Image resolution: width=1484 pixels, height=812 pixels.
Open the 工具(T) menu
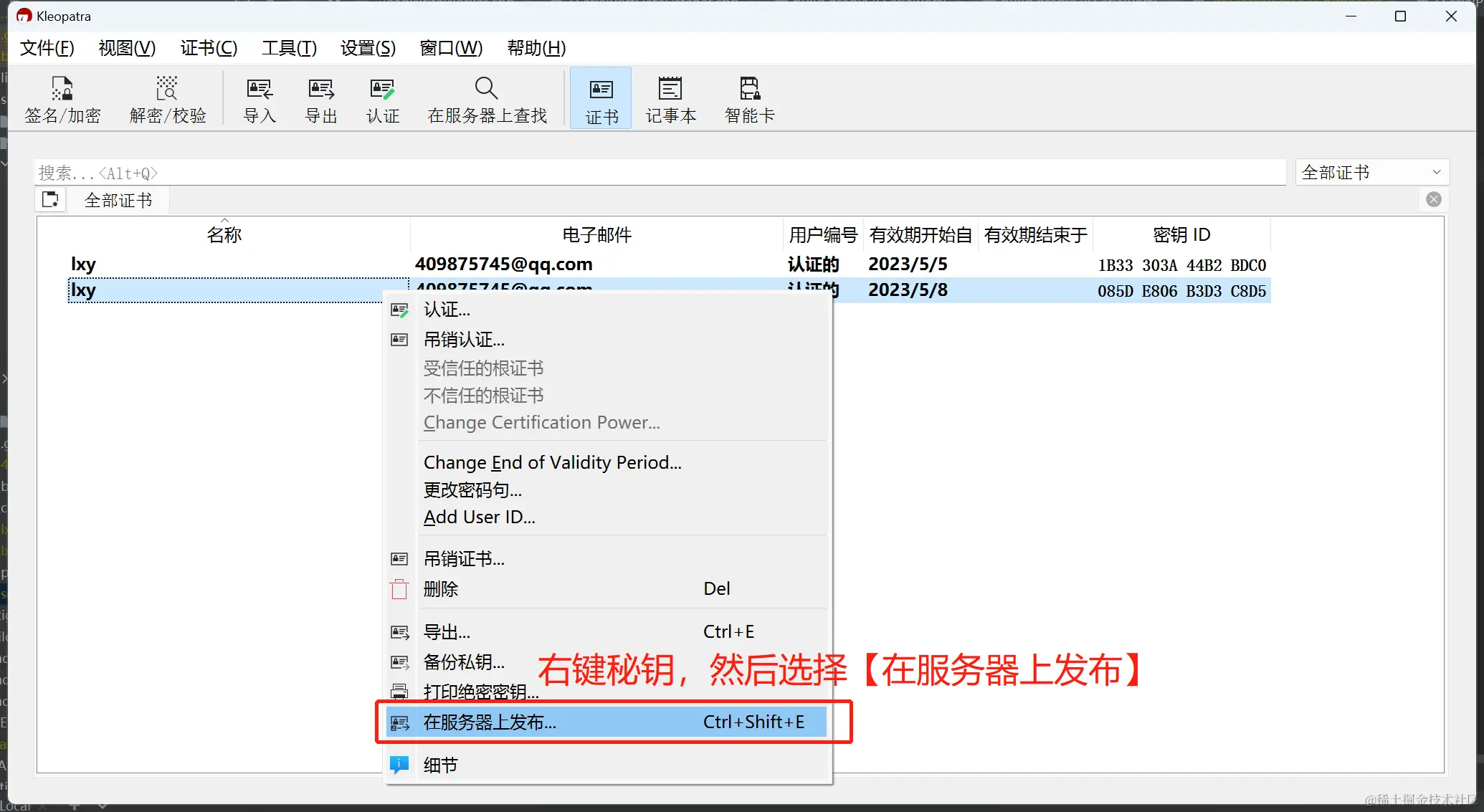(289, 48)
